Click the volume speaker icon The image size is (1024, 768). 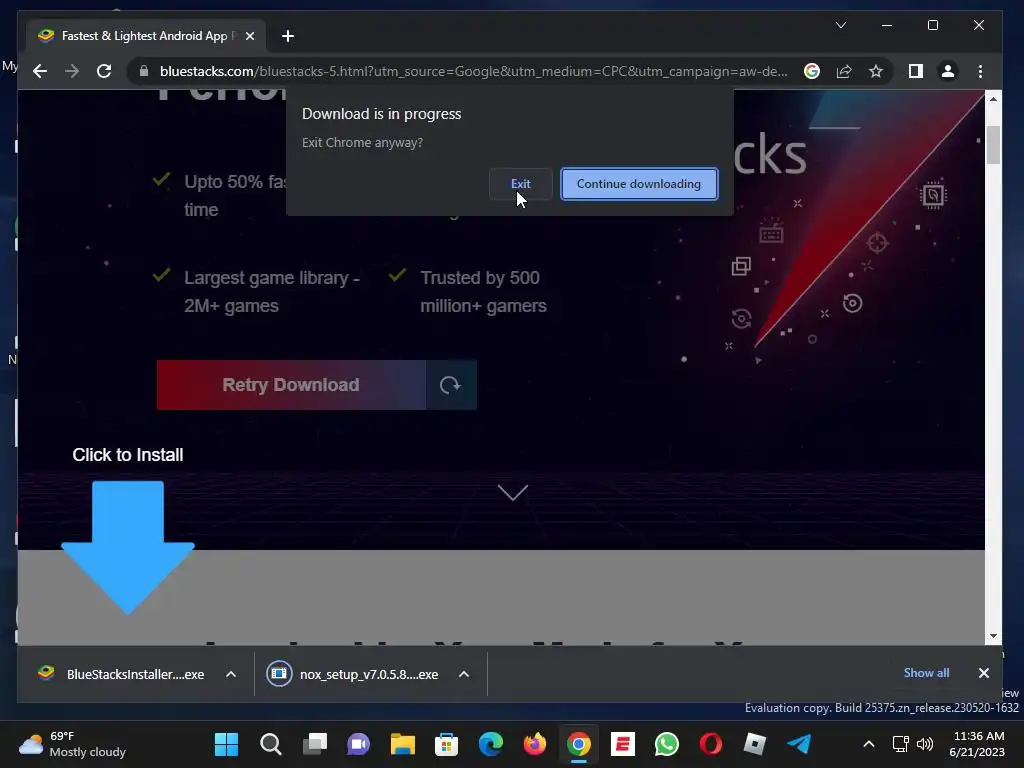pos(925,744)
